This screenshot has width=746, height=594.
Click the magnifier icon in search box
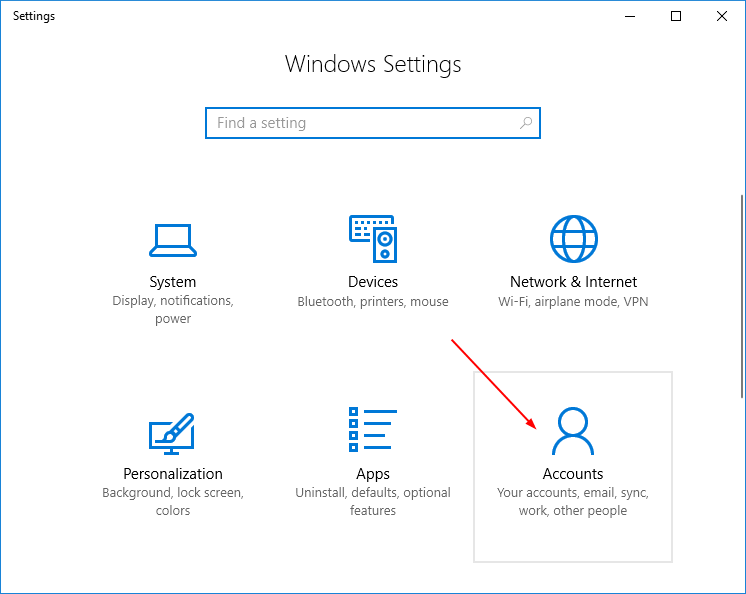click(526, 123)
